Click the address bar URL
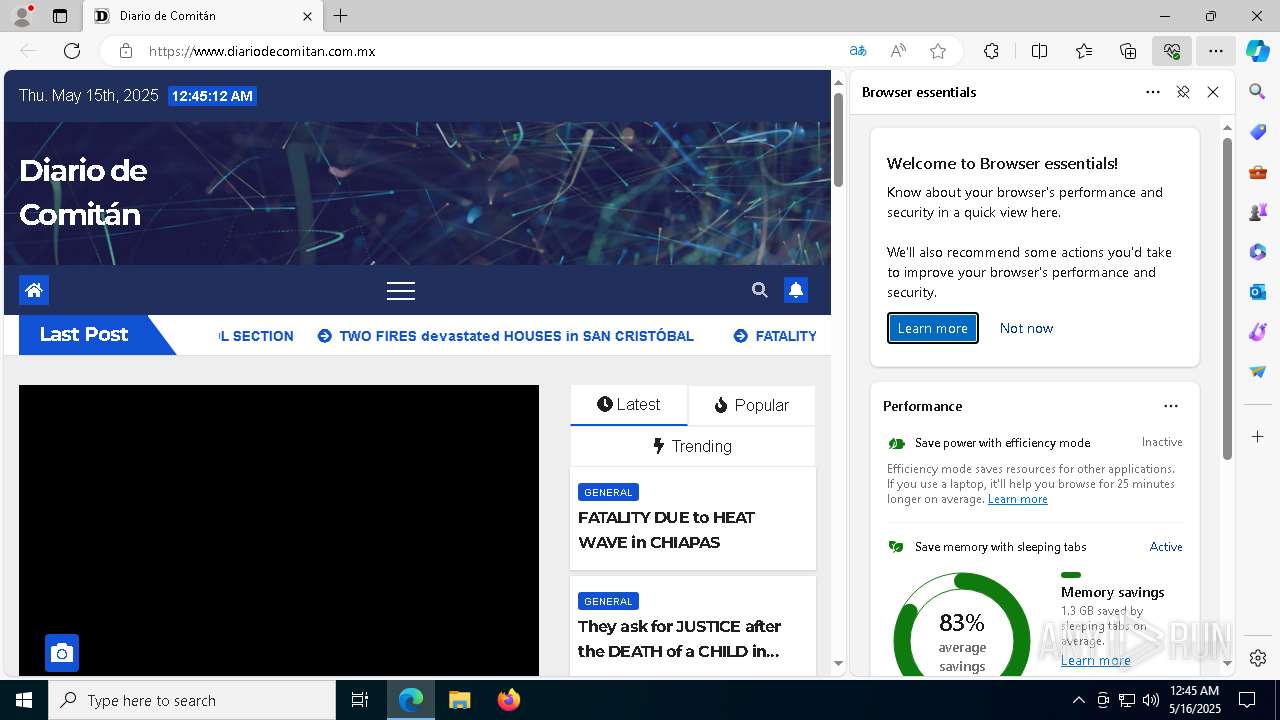The image size is (1280, 720). click(x=262, y=51)
